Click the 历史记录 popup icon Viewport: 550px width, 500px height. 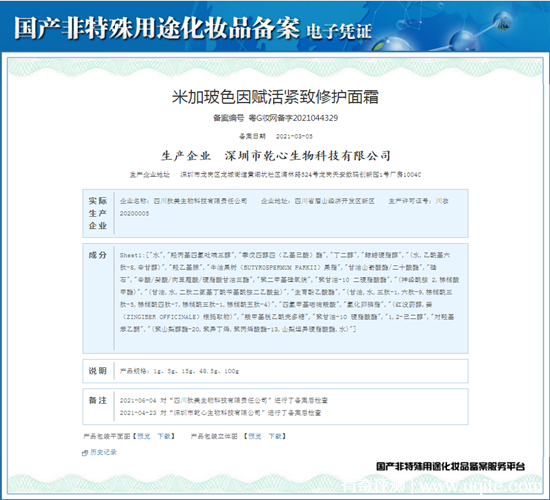click(85, 453)
